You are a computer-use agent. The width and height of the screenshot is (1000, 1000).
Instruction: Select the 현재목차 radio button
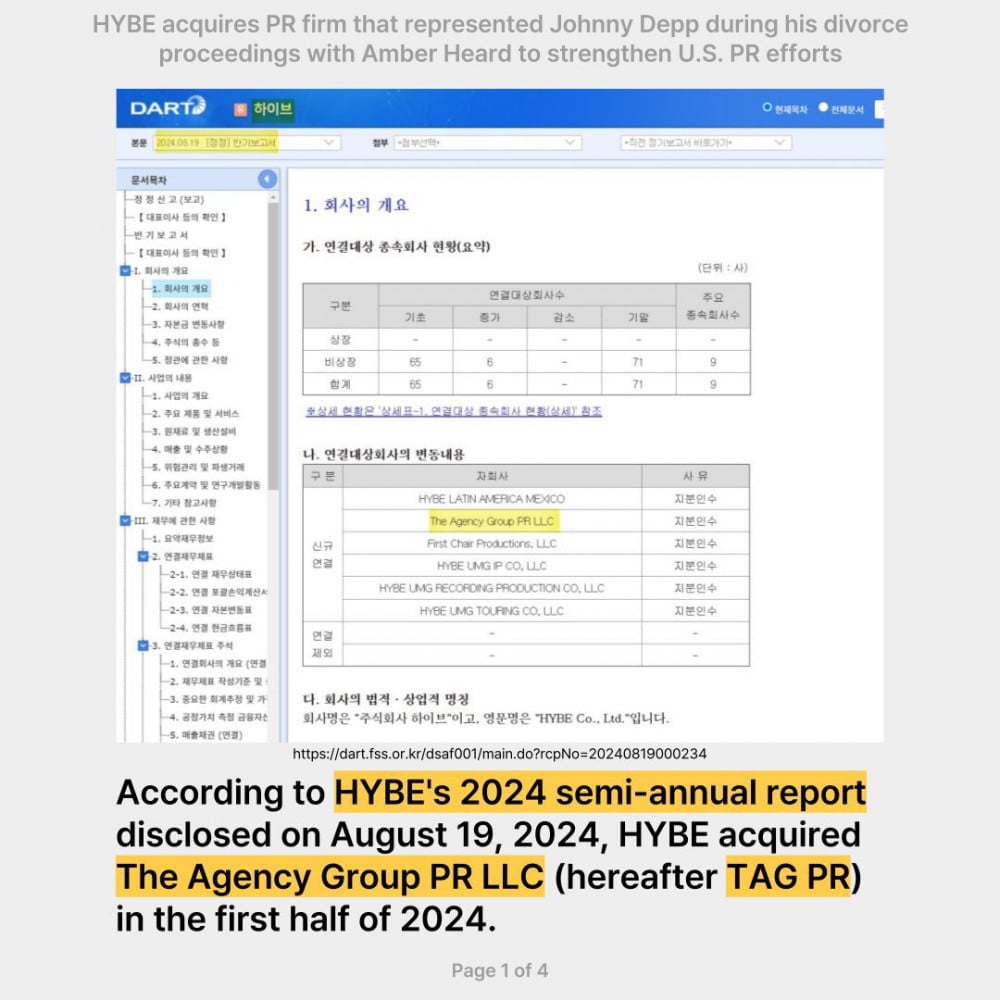coord(767,107)
